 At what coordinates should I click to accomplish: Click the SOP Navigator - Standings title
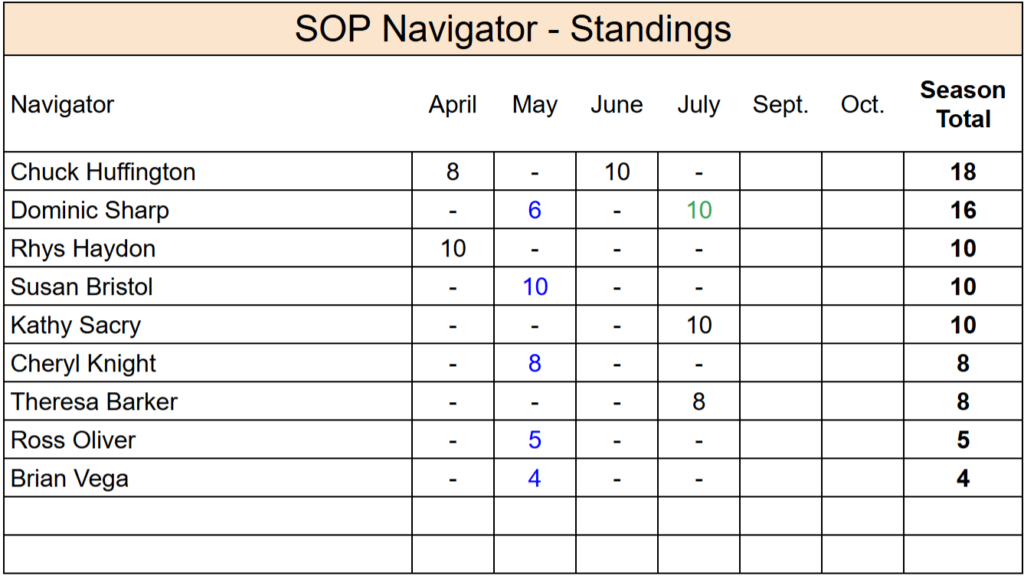tap(513, 29)
